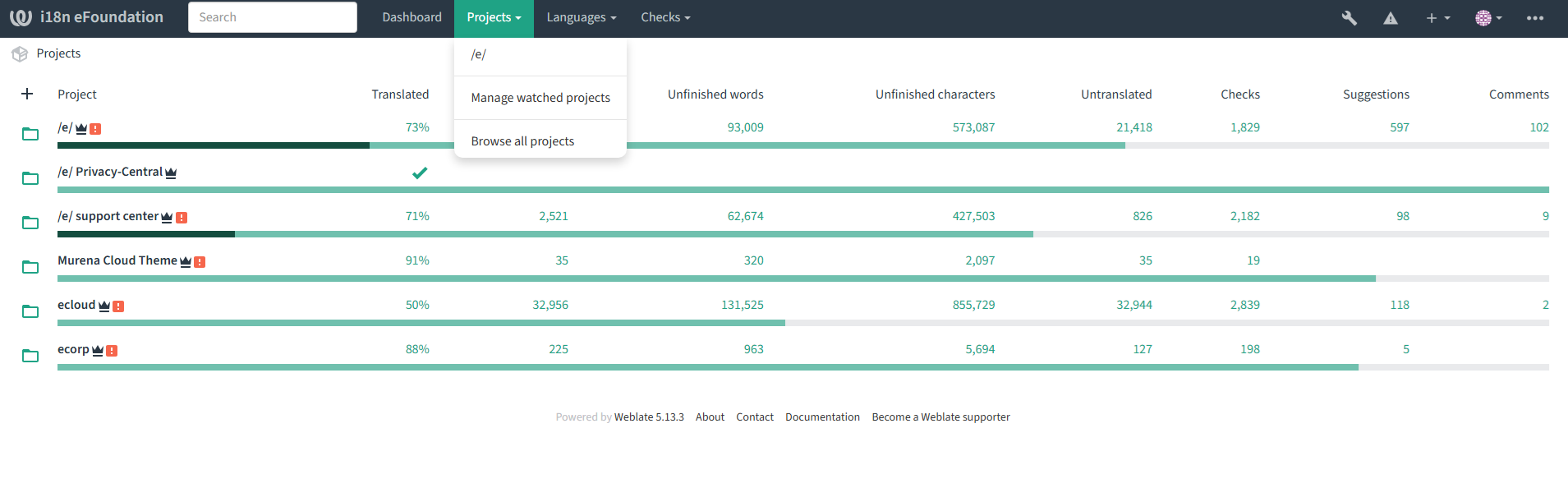Click the Projects breadcrumb cube icon
This screenshot has height=488, width=1568.
coord(20,54)
